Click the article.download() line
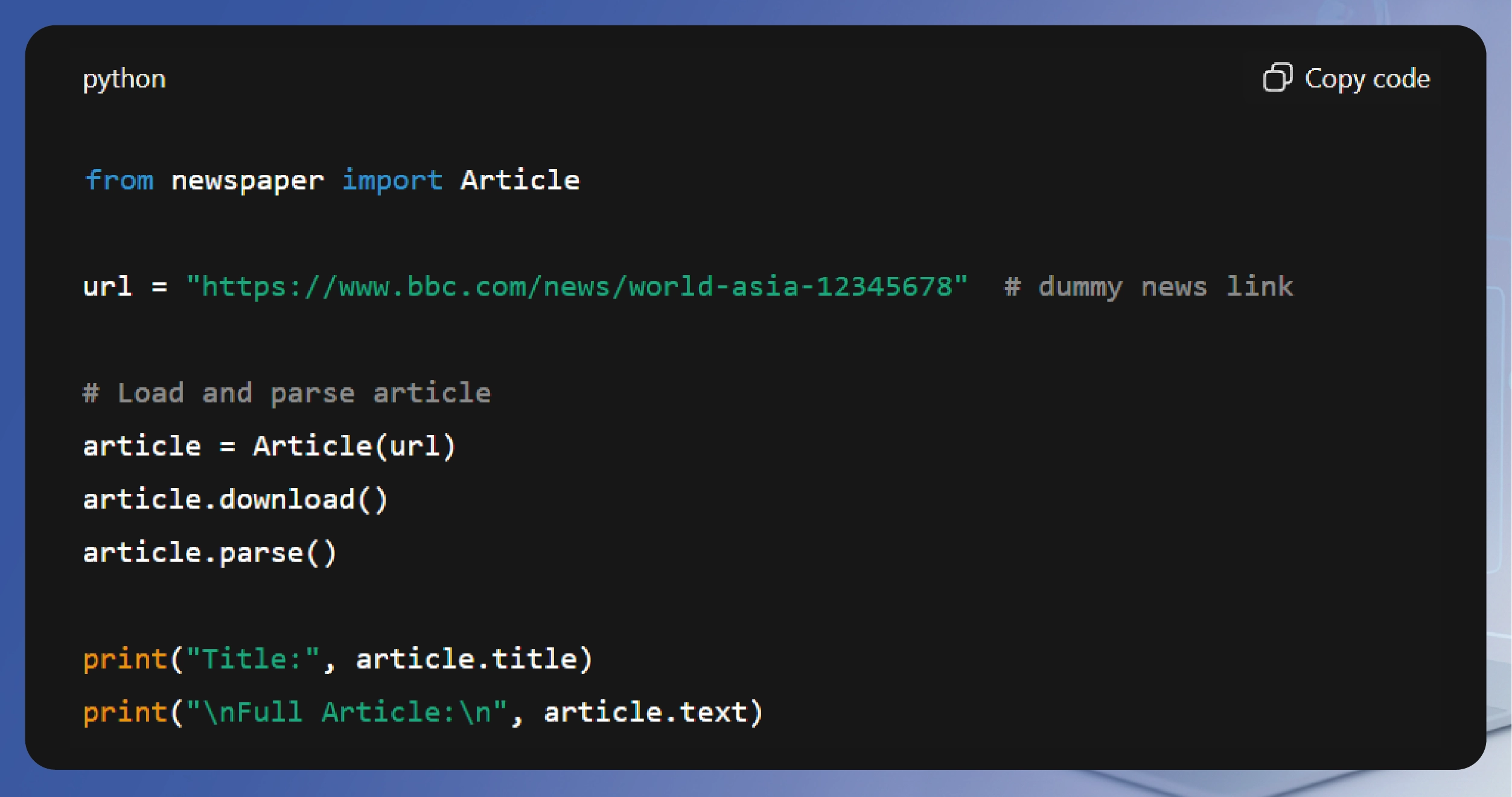The height and width of the screenshot is (797, 1512). point(235,500)
